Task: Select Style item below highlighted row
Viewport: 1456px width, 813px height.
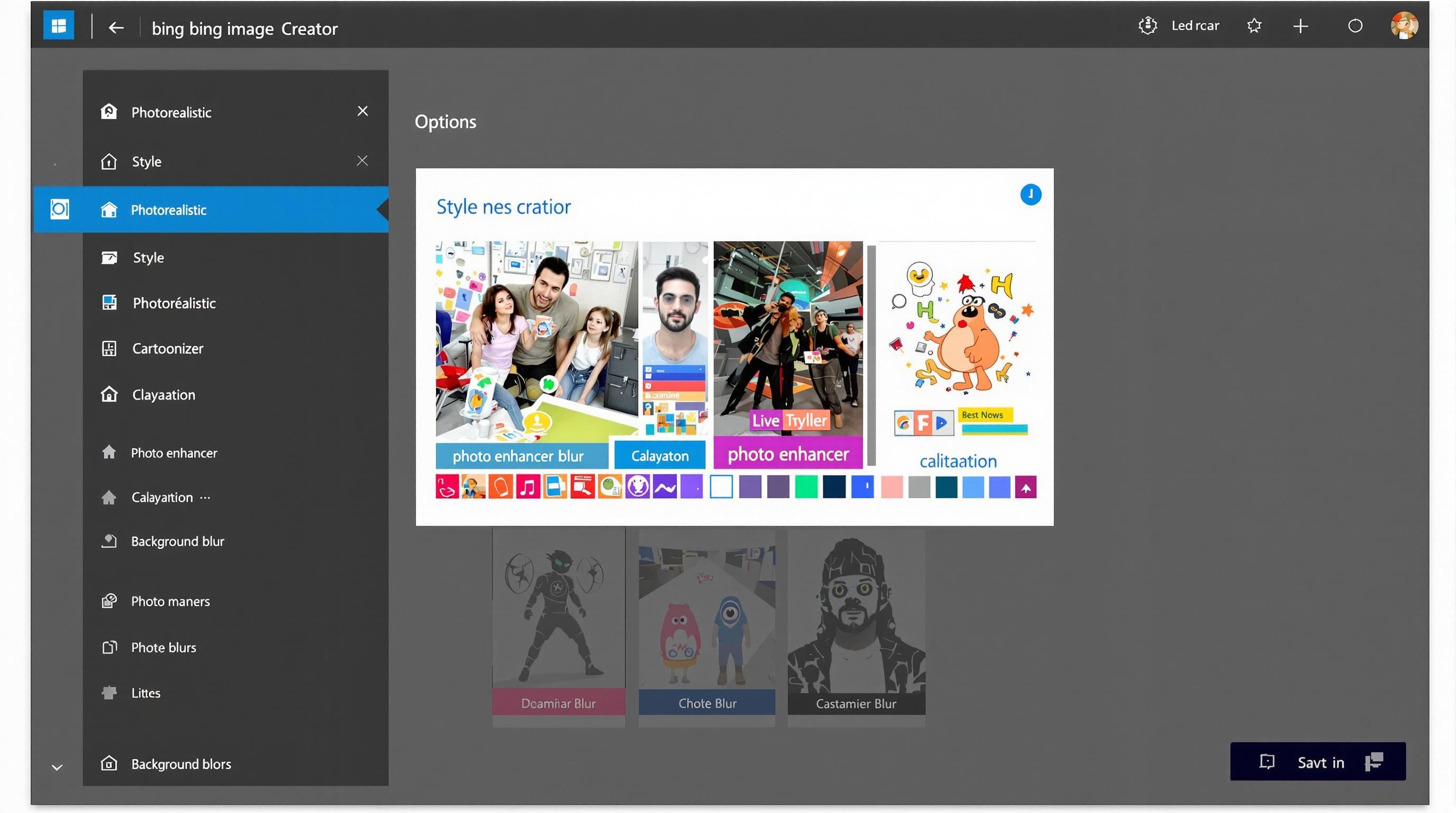Action: click(148, 257)
